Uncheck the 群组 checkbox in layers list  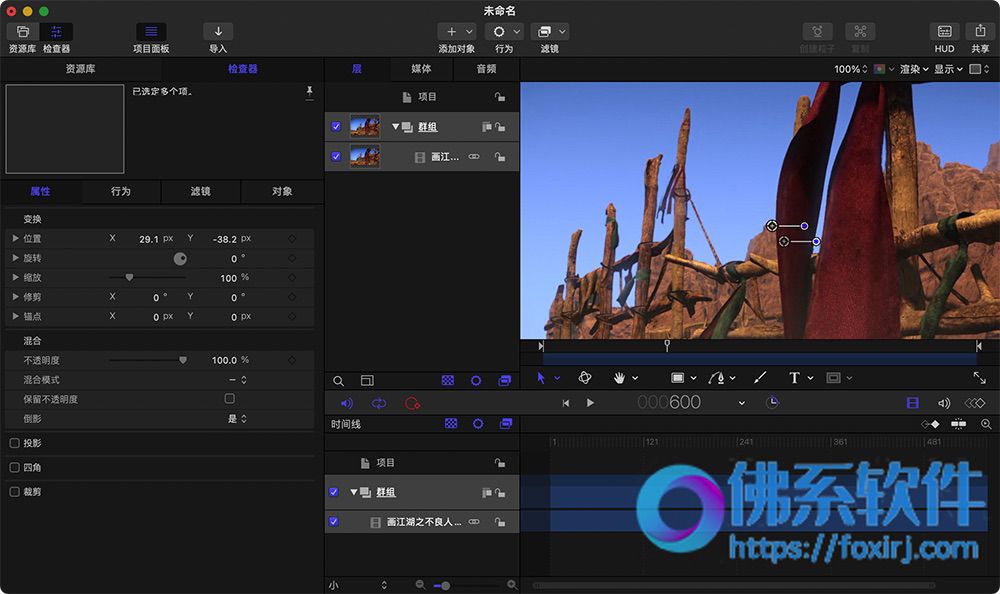336,126
